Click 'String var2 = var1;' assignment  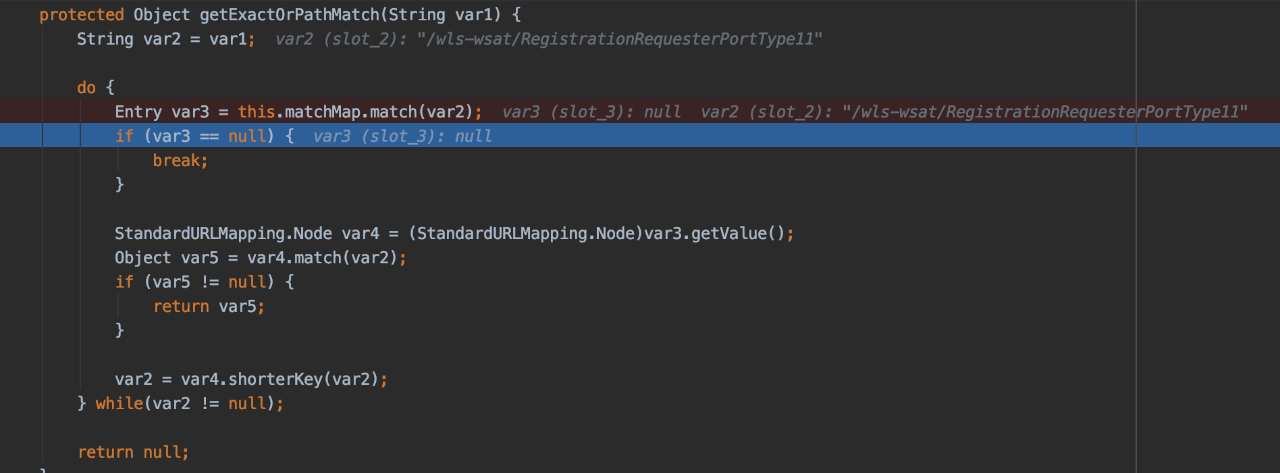[166, 40]
